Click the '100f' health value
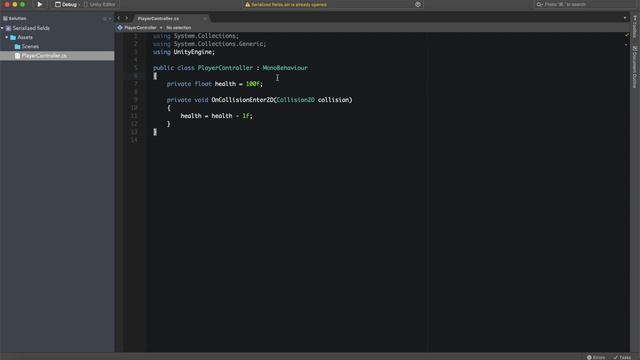This screenshot has height=360, width=640. click(x=253, y=84)
